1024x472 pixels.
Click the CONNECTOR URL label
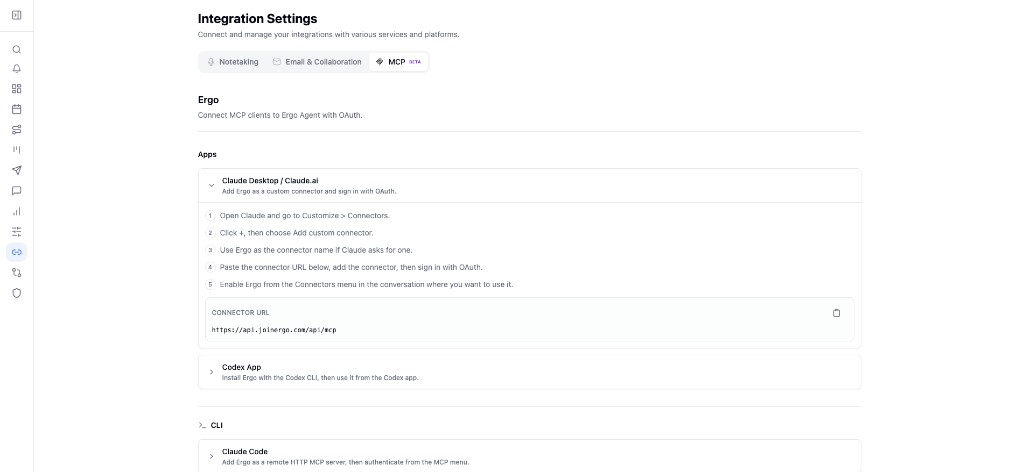(240, 313)
